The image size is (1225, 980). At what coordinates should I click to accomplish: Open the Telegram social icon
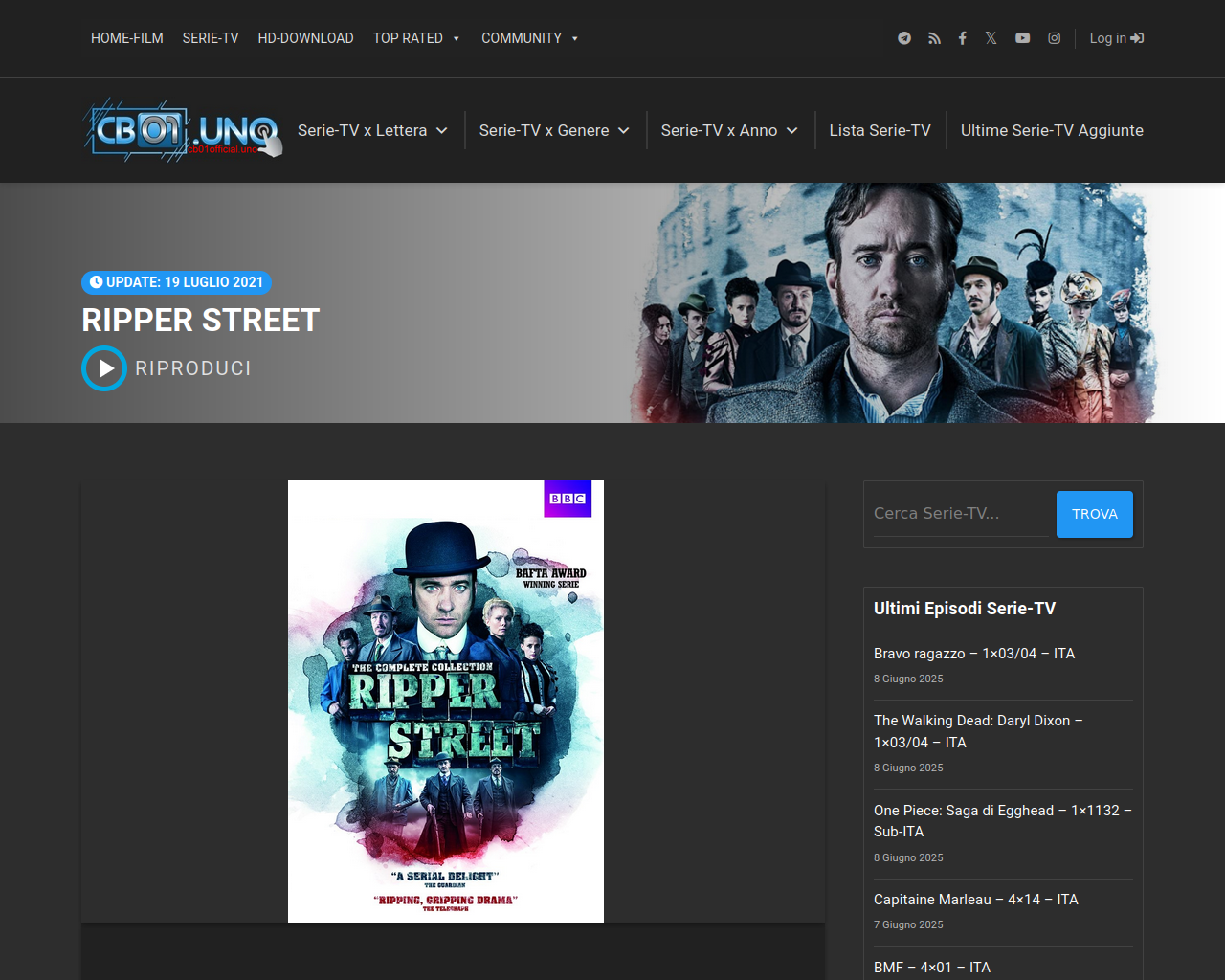click(x=904, y=38)
